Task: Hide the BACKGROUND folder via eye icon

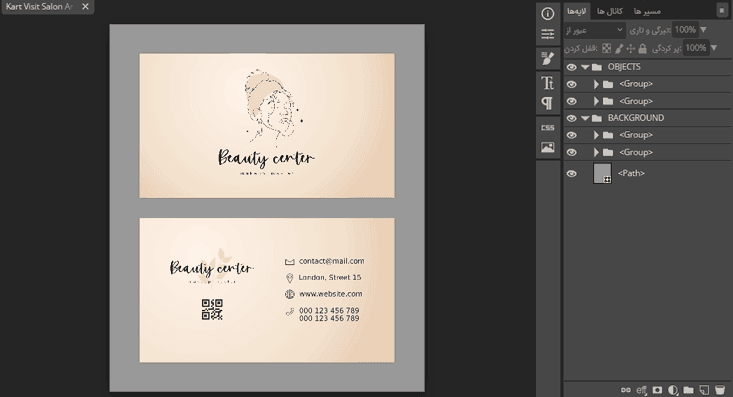Action: coord(571,118)
